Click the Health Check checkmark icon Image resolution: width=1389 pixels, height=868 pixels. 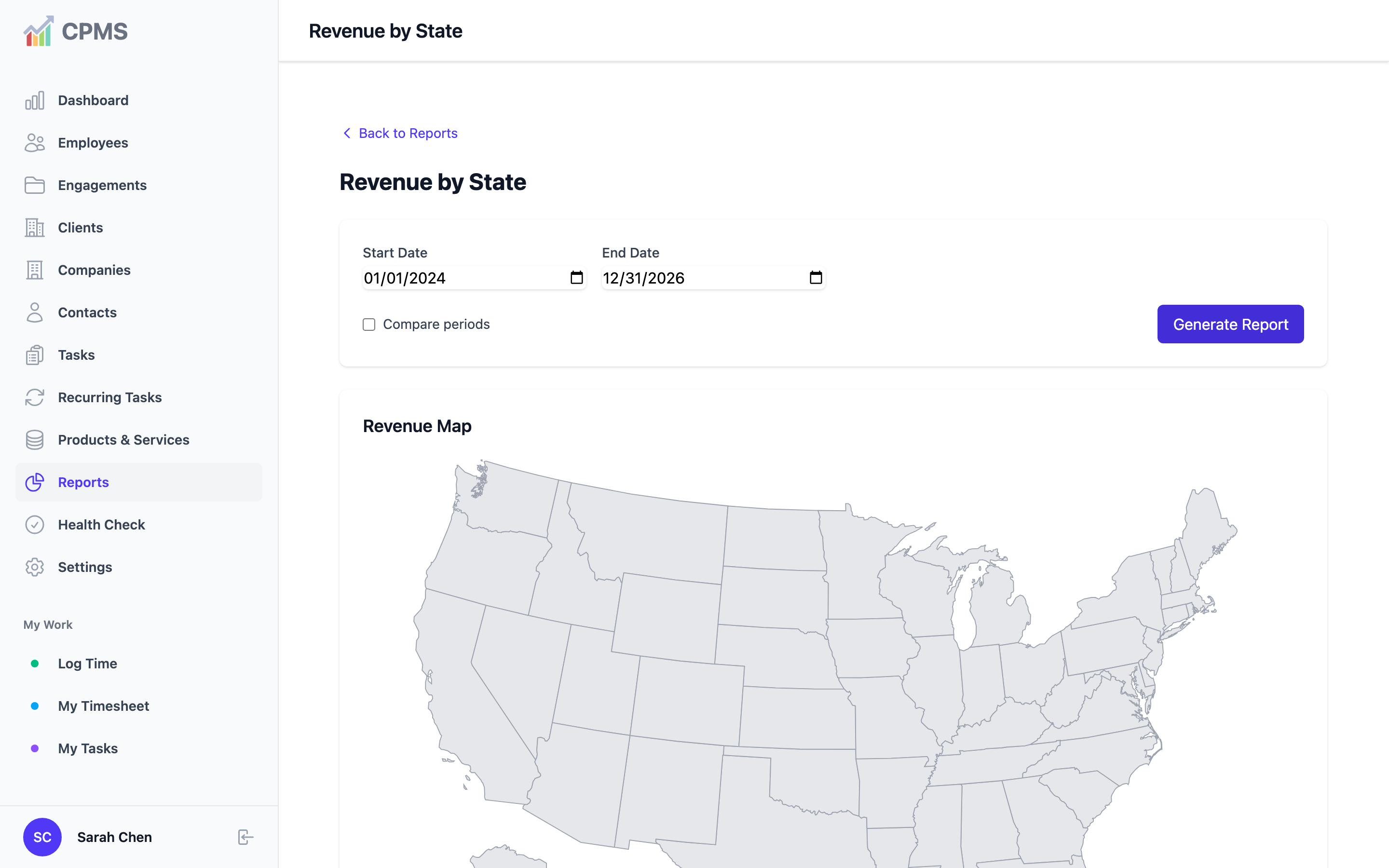pos(34,525)
